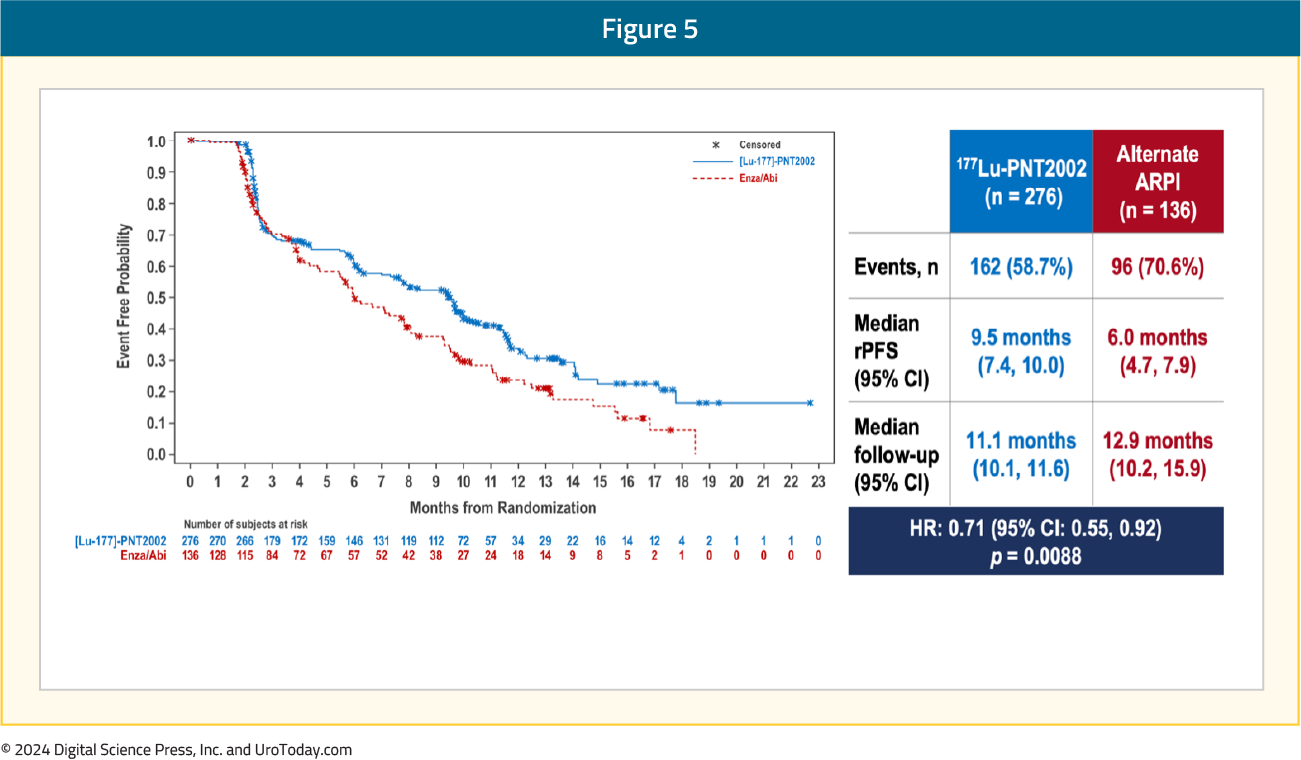Click the HR: 0.71 hazard ratio banner
1301x760 pixels.
(1036, 541)
